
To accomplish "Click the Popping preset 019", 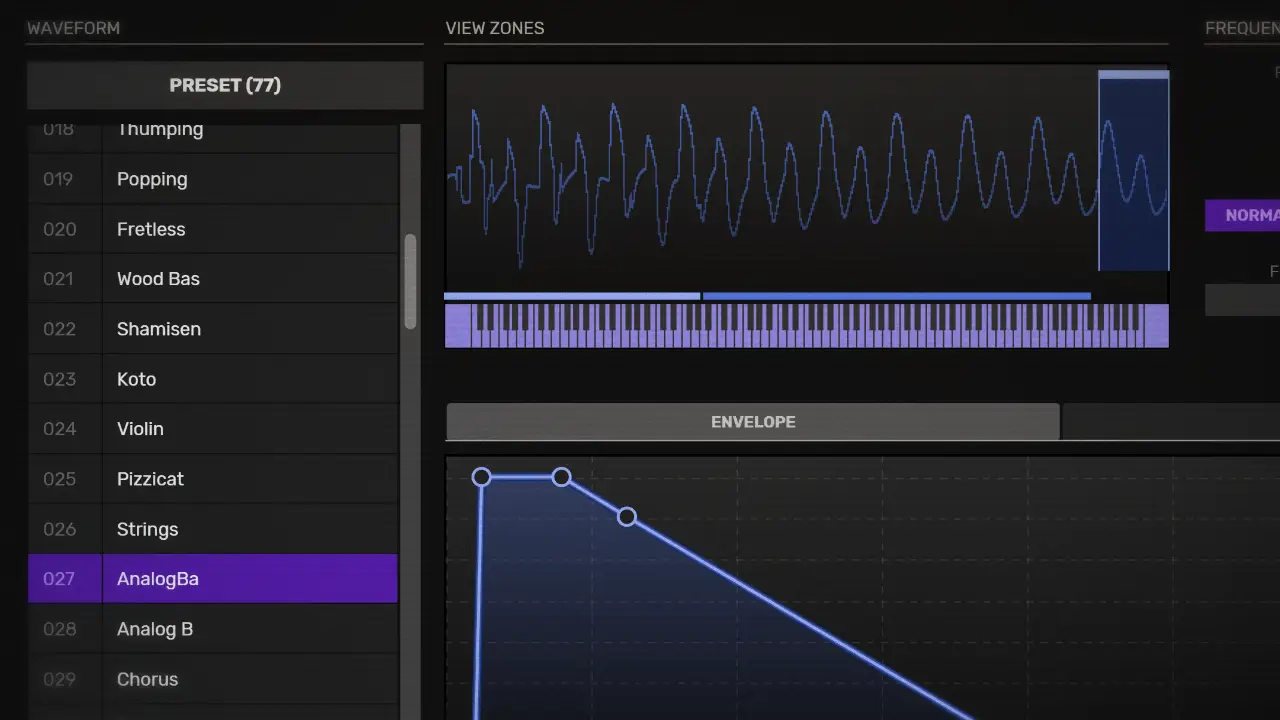I will (x=212, y=179).
